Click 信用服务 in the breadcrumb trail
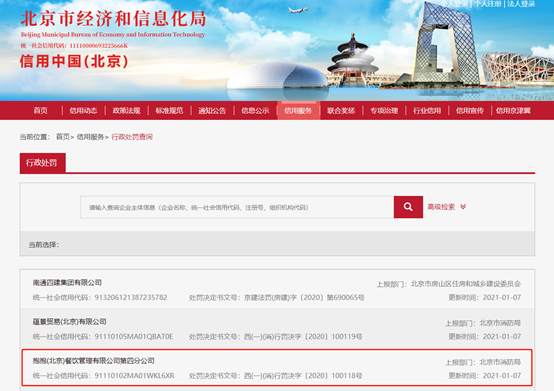554x391 pixels. pos(90,137)
